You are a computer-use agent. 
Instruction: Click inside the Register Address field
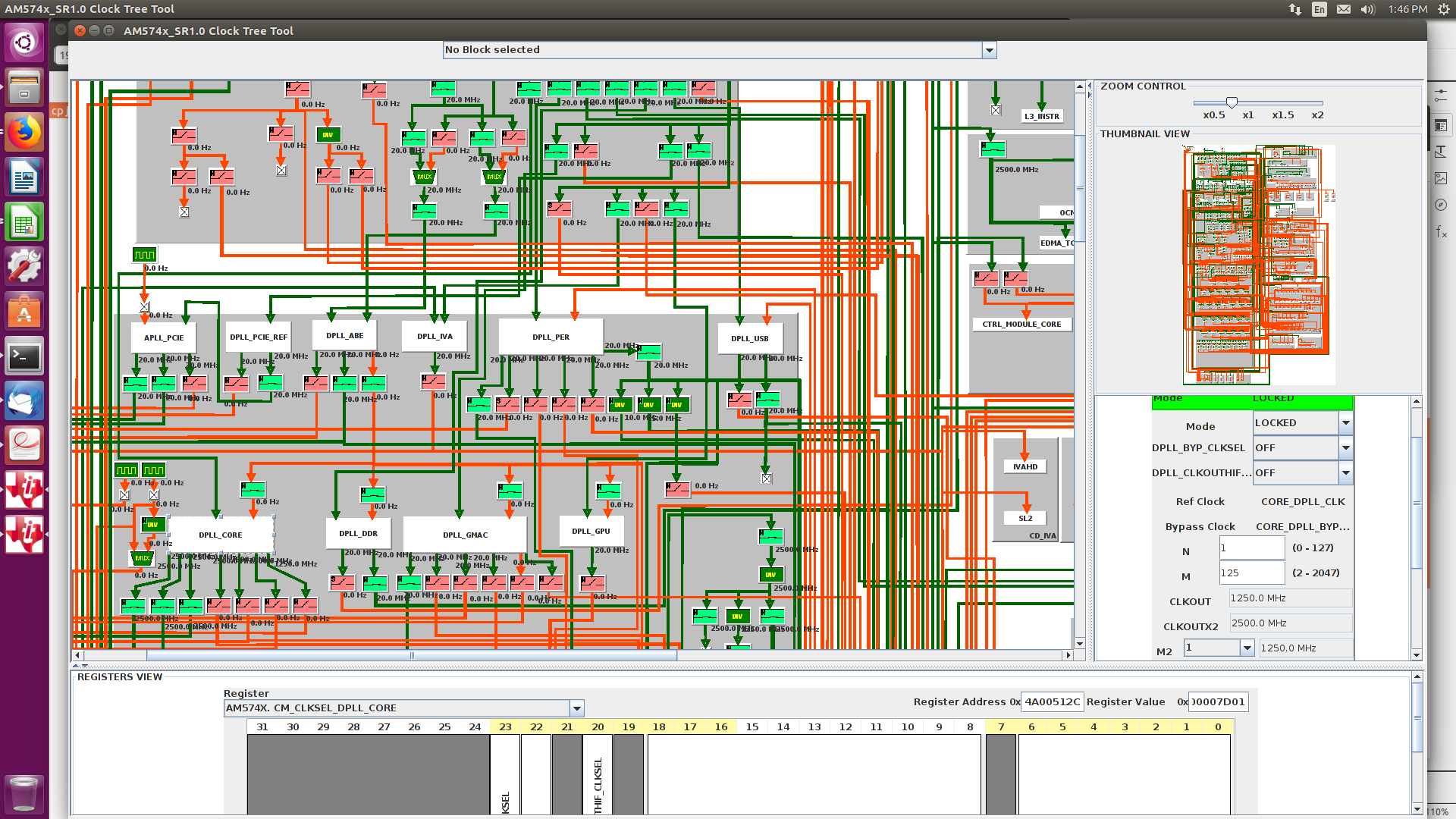[x=1053, y=701]
